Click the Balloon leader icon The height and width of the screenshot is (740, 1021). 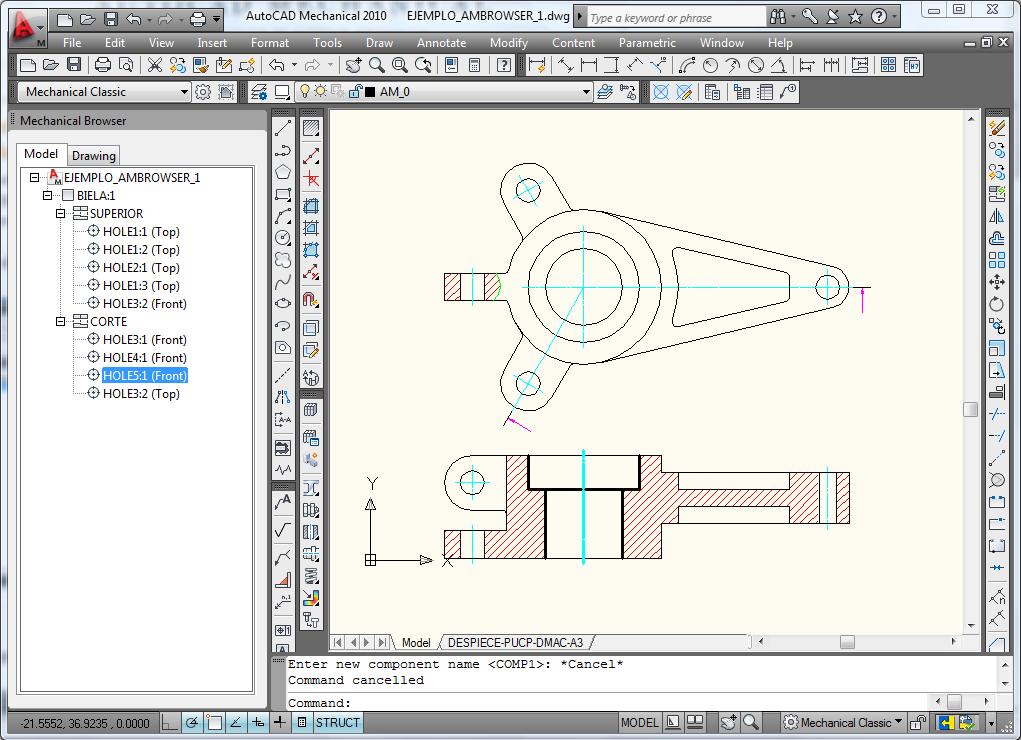(789, 92)
